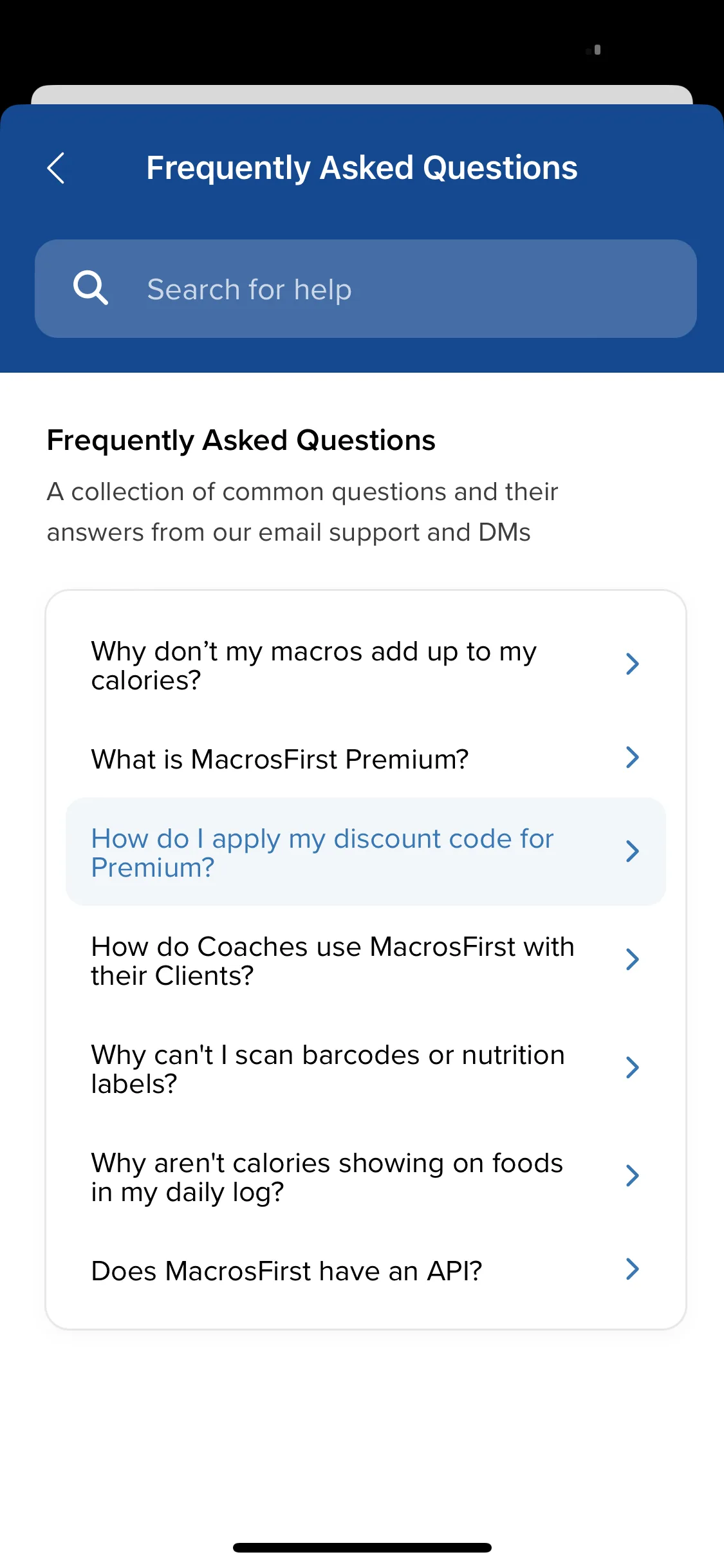Image resolution: width=724 pixels, height=1568 pixels.
Task: Tap chevron beside the API question
Action: point(633,1269)
